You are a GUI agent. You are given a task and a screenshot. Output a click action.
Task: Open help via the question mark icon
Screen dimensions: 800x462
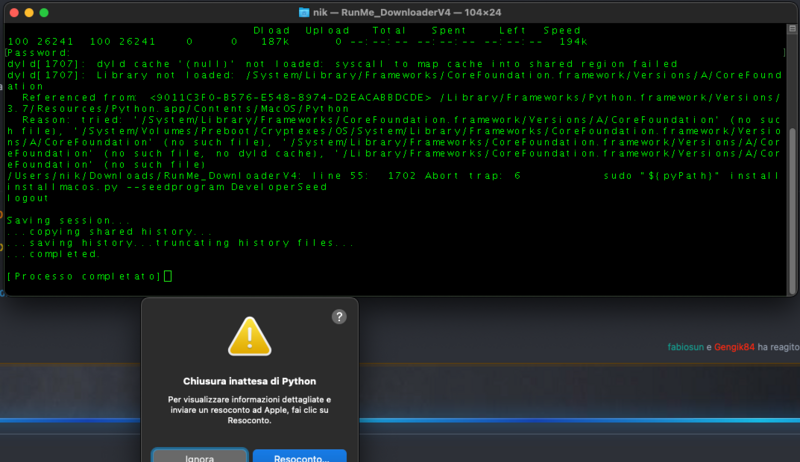coord(339,317)
